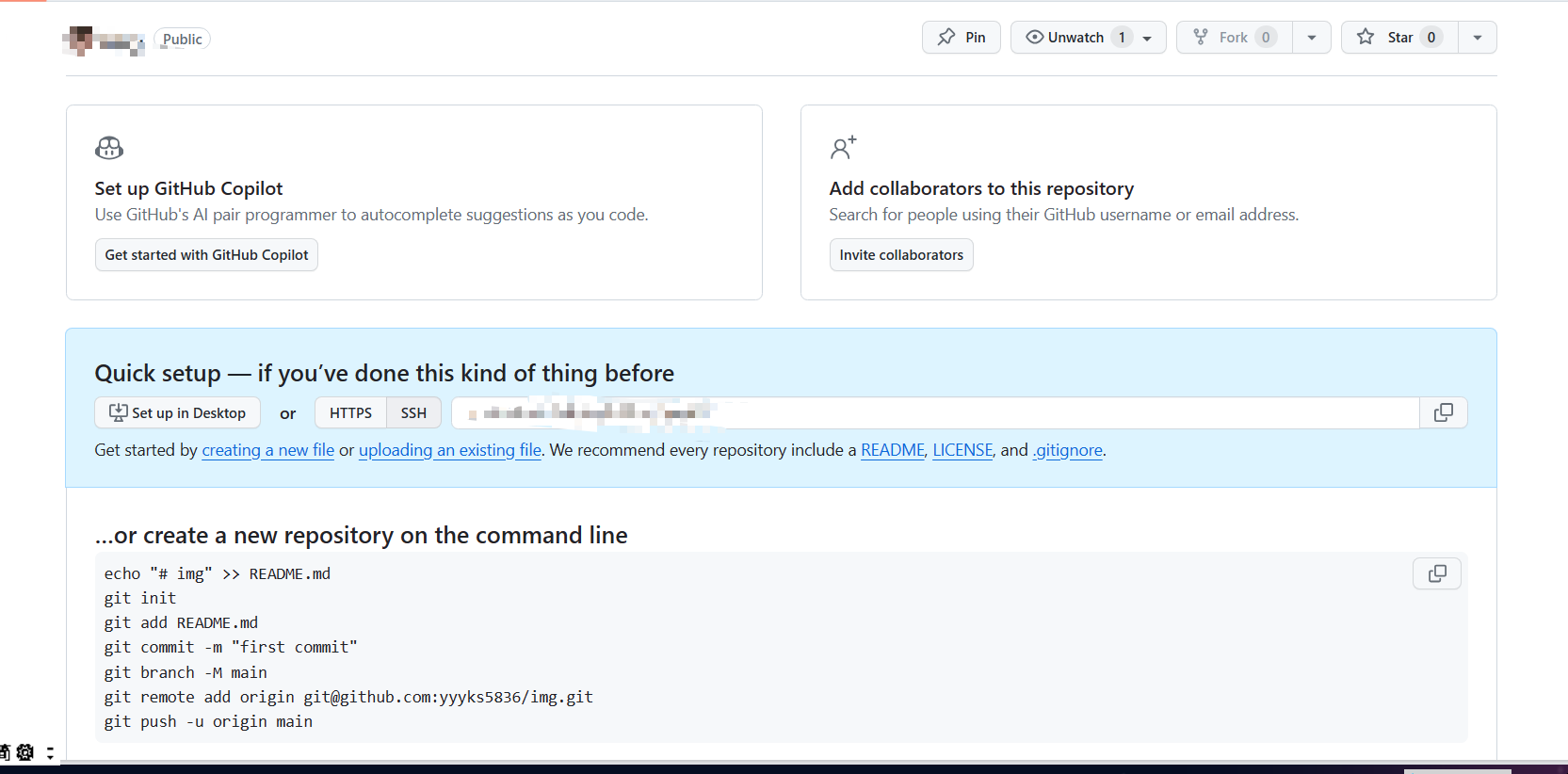Star the repository

click(x=1399, y=38)
